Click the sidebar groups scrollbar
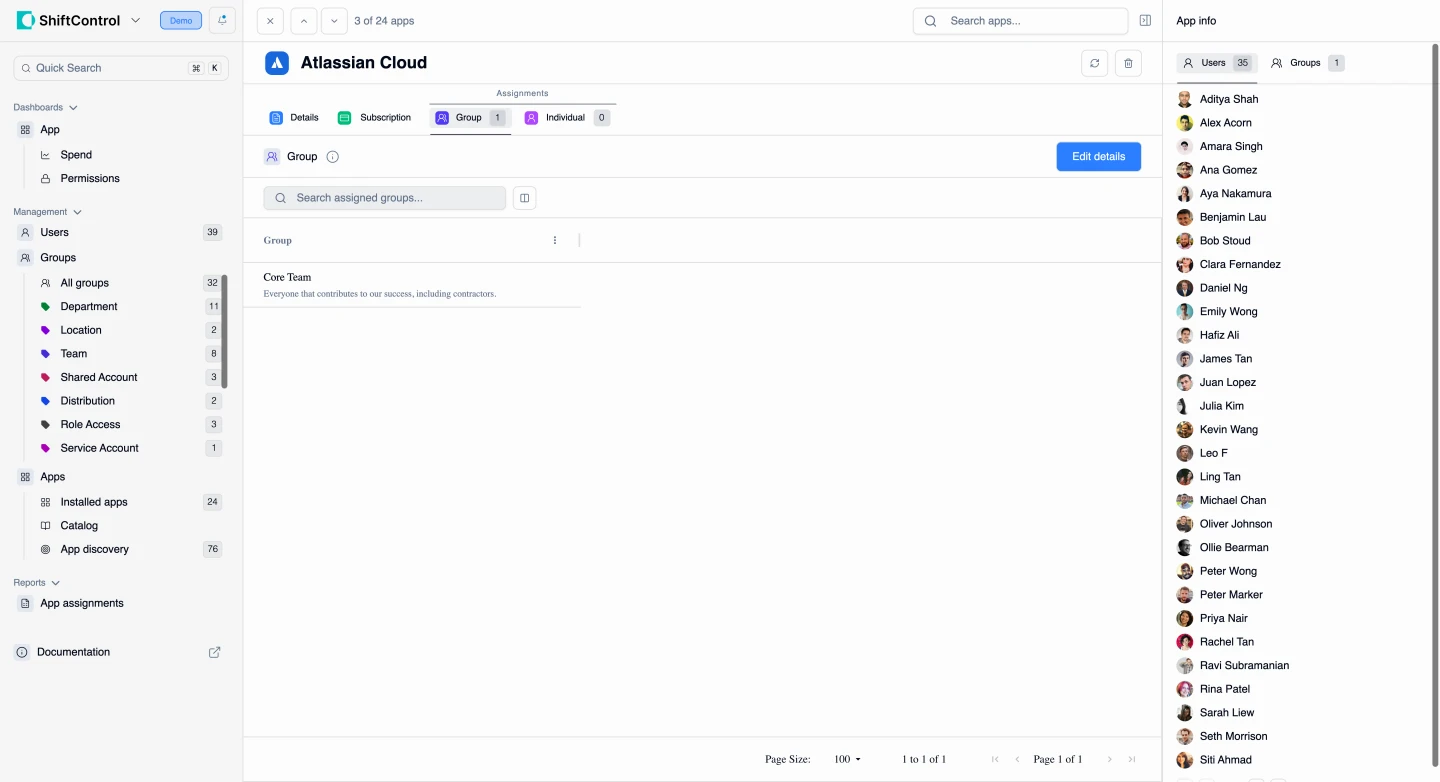The height and width of the screenshot is (782, 1440). coord(225,330)
